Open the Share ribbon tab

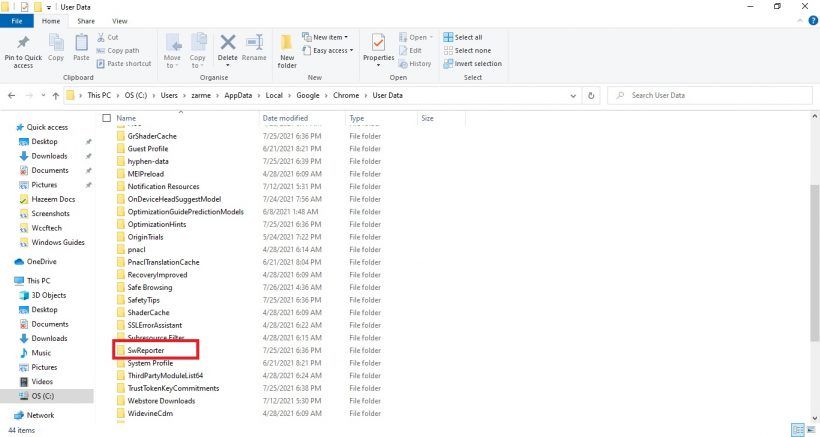pyautogui.click(x=86, y=20)
